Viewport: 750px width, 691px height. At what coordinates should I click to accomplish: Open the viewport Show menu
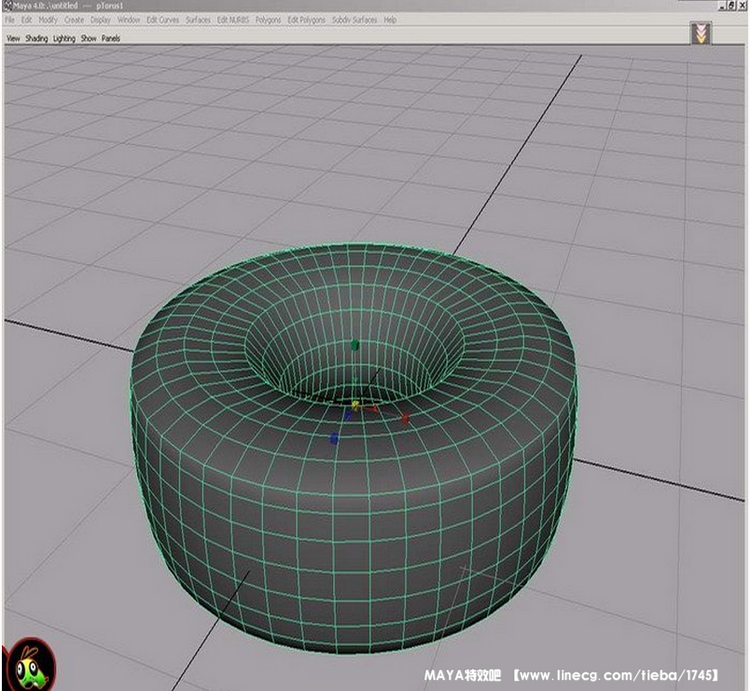[88, 39]
